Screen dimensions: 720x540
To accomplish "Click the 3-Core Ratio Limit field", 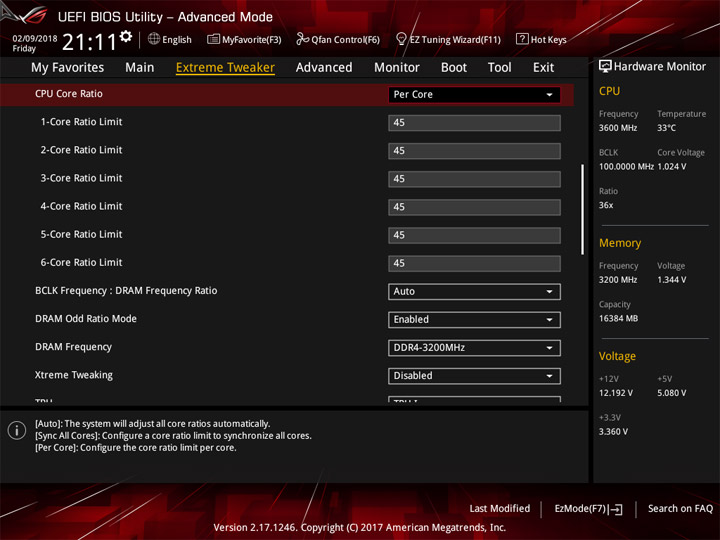I will click(x=474, y=179).
